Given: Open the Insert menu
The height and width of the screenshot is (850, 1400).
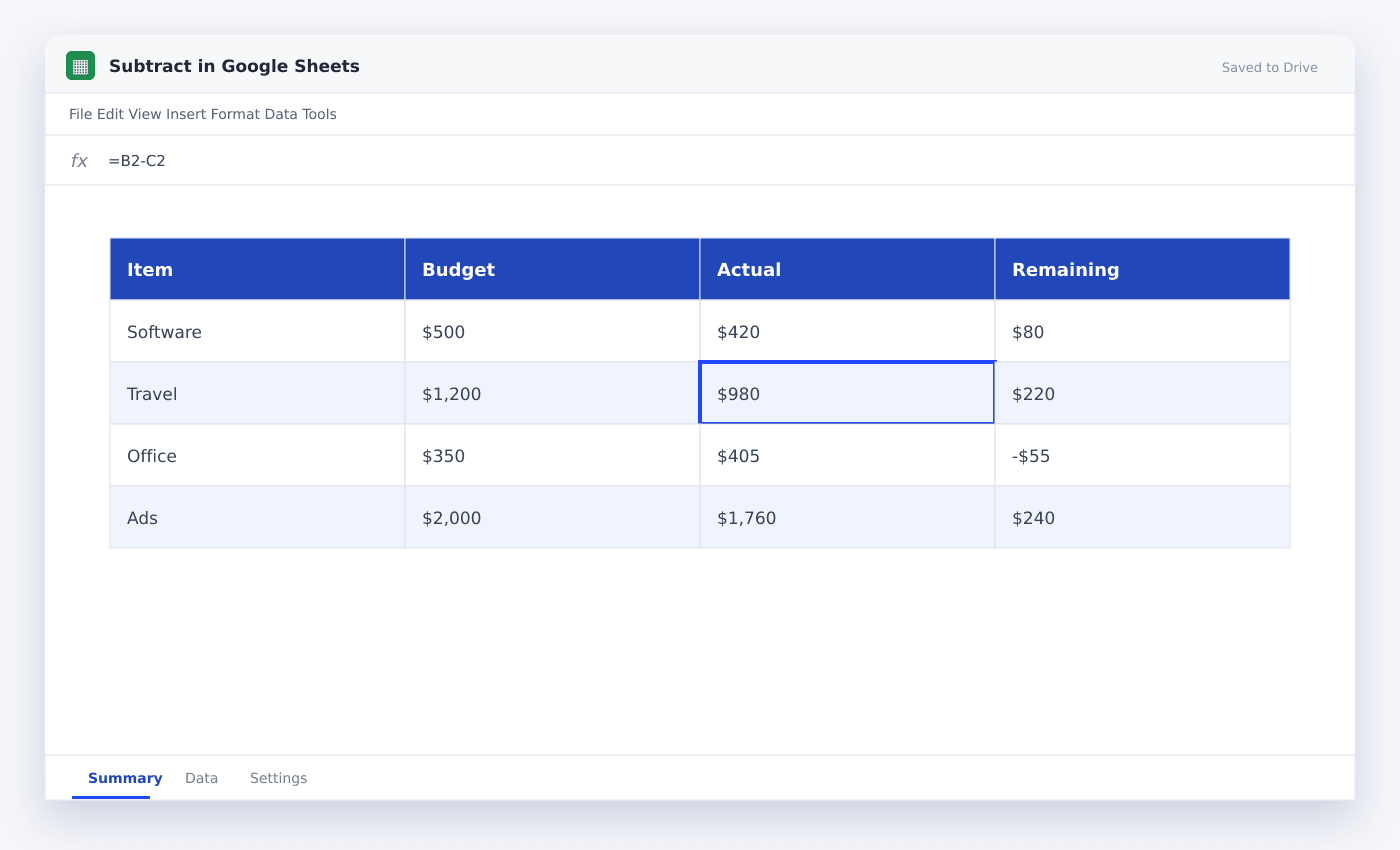Looking at the screenshot, I should point(186,114).
